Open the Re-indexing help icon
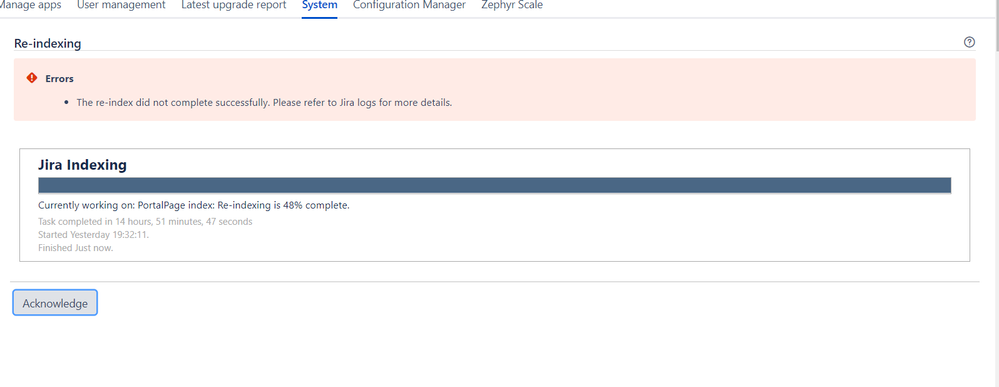Image resolution: width=999 pixels, height=387 pixels. [970, 42]
